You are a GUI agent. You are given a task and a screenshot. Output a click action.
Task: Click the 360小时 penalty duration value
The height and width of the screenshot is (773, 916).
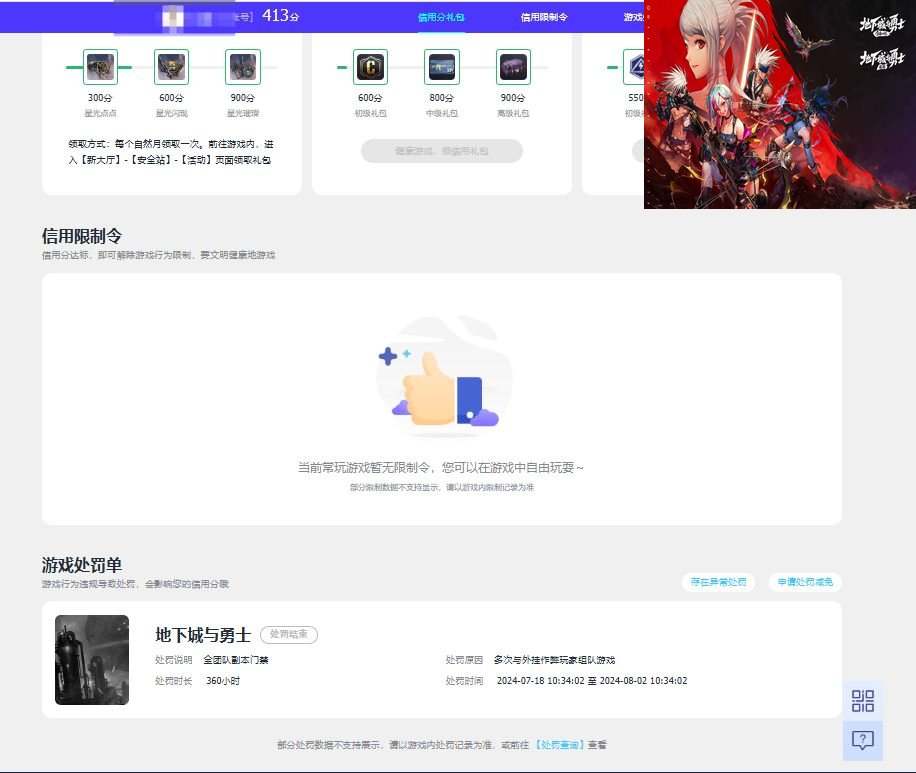[x=223, y=681]
